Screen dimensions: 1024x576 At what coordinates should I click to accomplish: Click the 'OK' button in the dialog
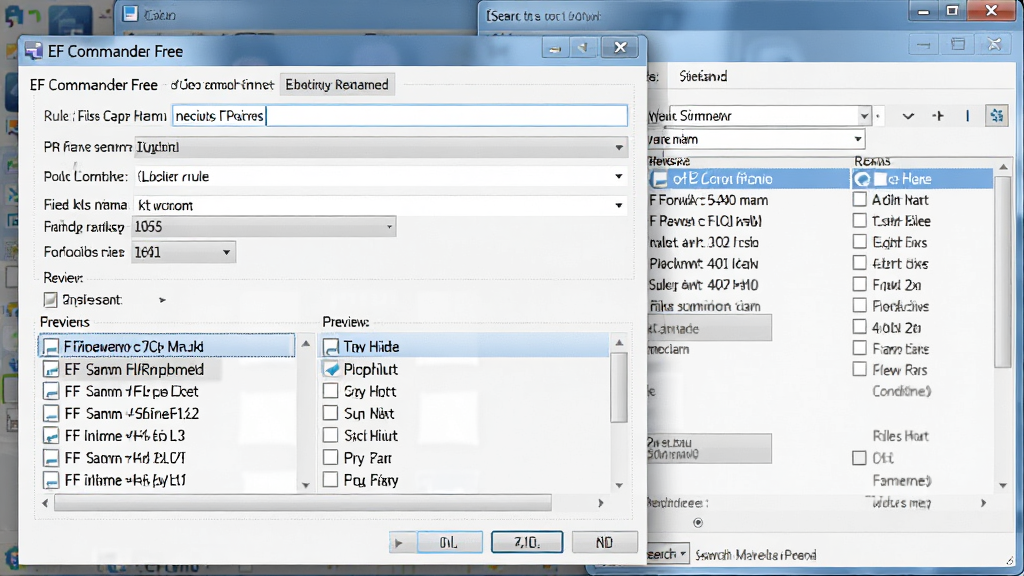tap(450, 542)
